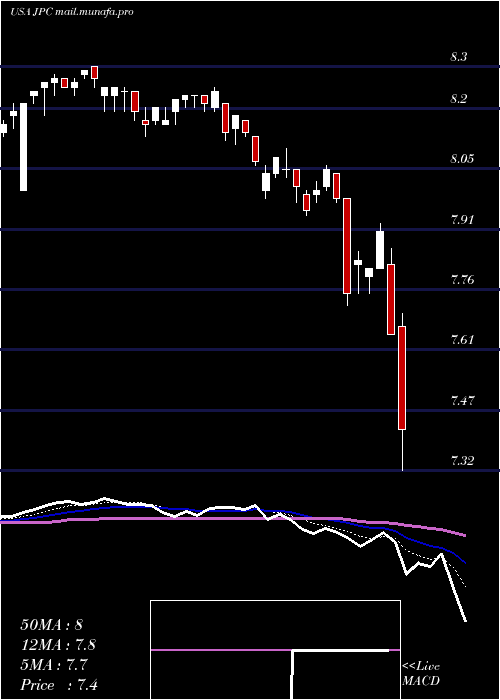Click the 7.91 price axis label
Image resolution: width=500 pixels, height=700 pixels.
(462, 220)
